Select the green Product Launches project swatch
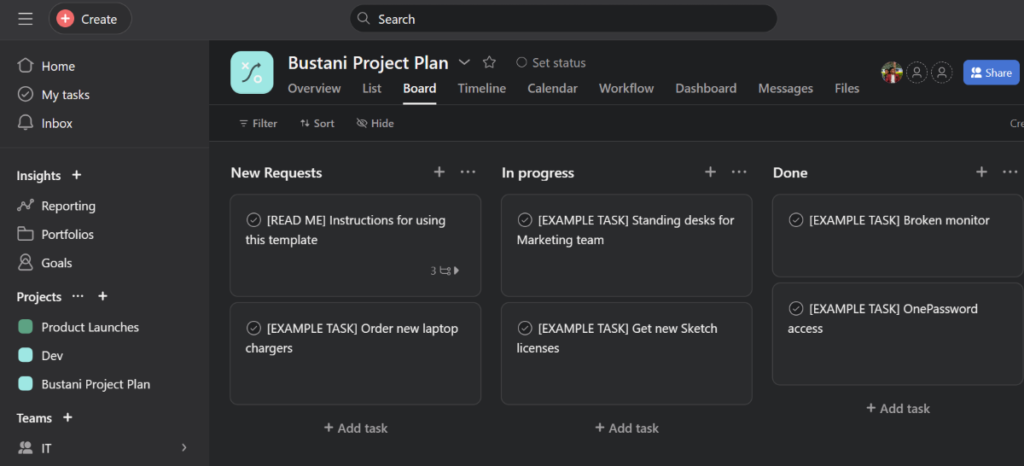 (25, 327)
